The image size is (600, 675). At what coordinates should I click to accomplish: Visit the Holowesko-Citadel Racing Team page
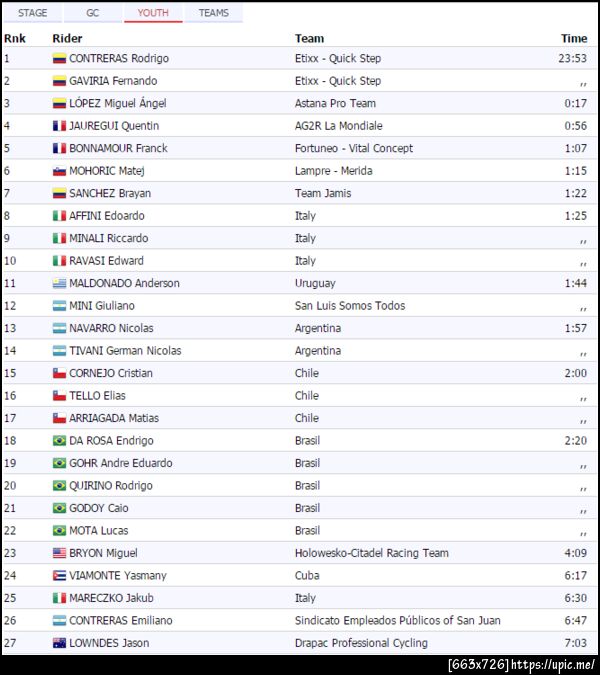tap(371, 553)
